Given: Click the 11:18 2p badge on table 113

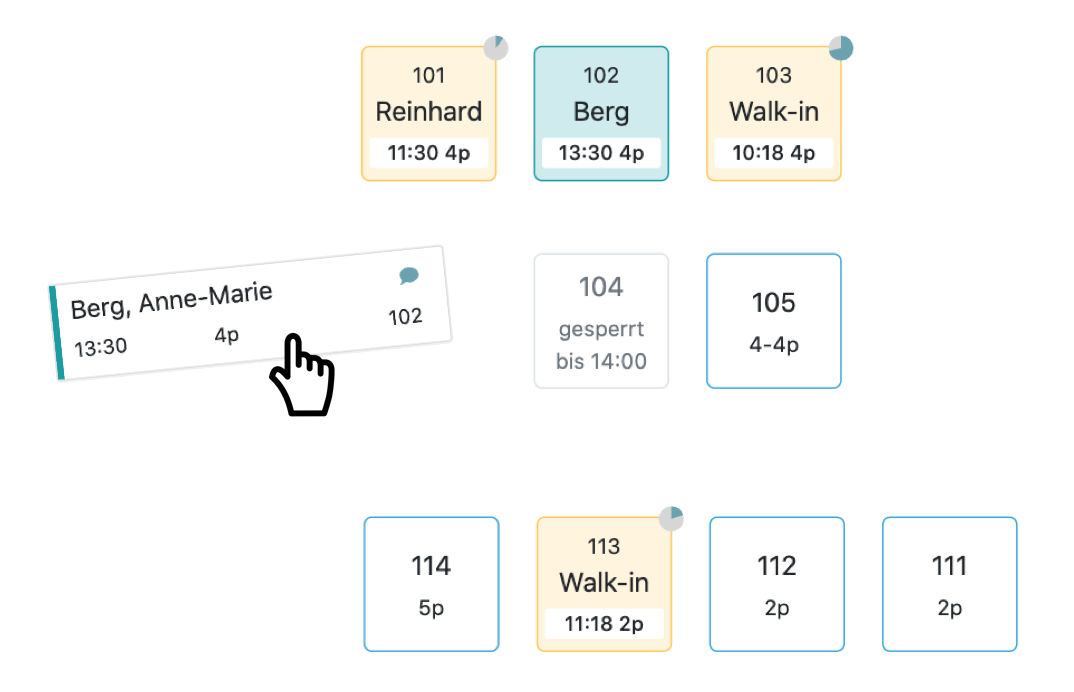Looking at the screenshot, I should pos(603,624).
